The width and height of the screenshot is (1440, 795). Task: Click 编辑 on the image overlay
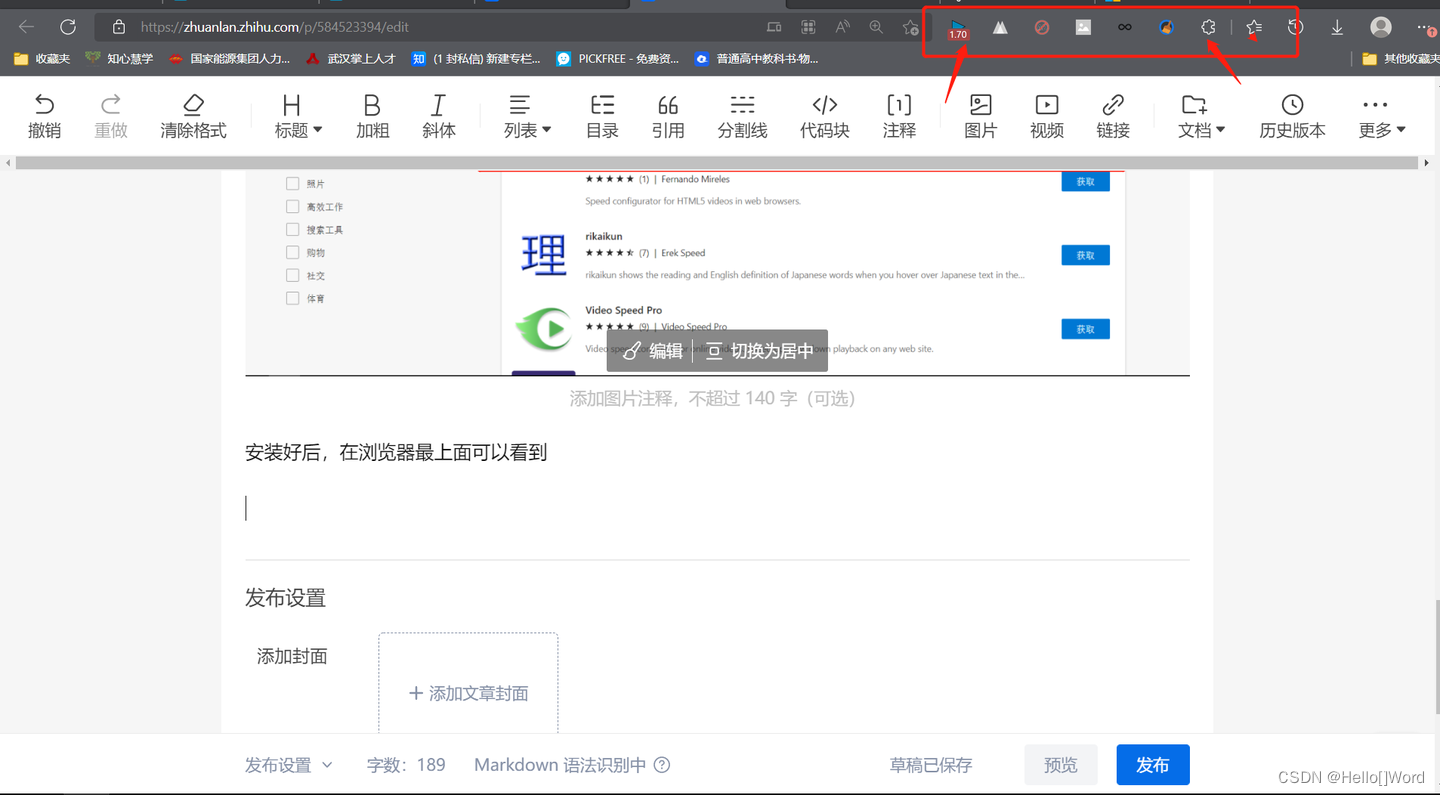[652, 351]
